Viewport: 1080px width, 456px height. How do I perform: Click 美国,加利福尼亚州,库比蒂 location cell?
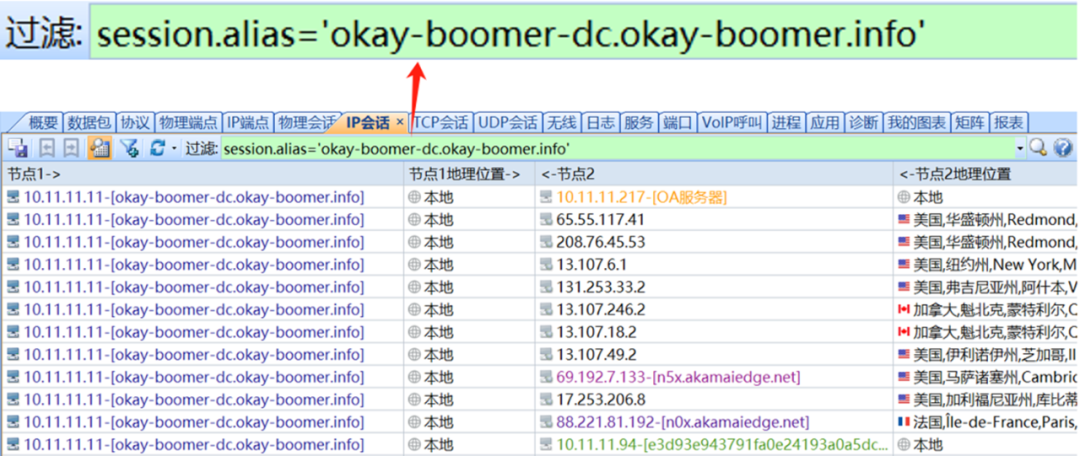(986, 400)
